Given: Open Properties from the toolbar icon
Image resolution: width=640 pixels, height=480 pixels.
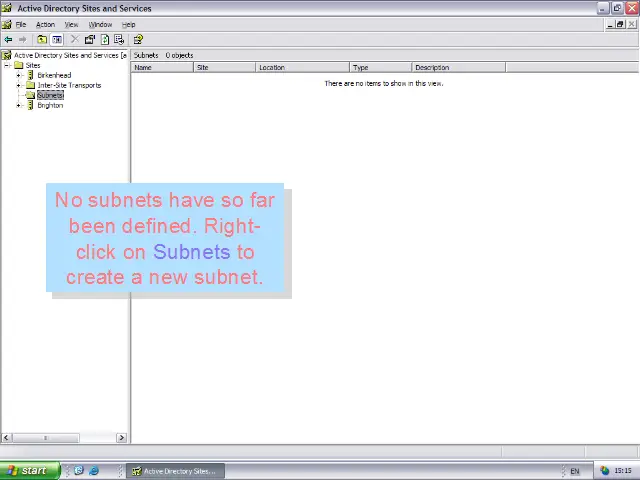Looking at the screenshot, I should pos(90,40).
